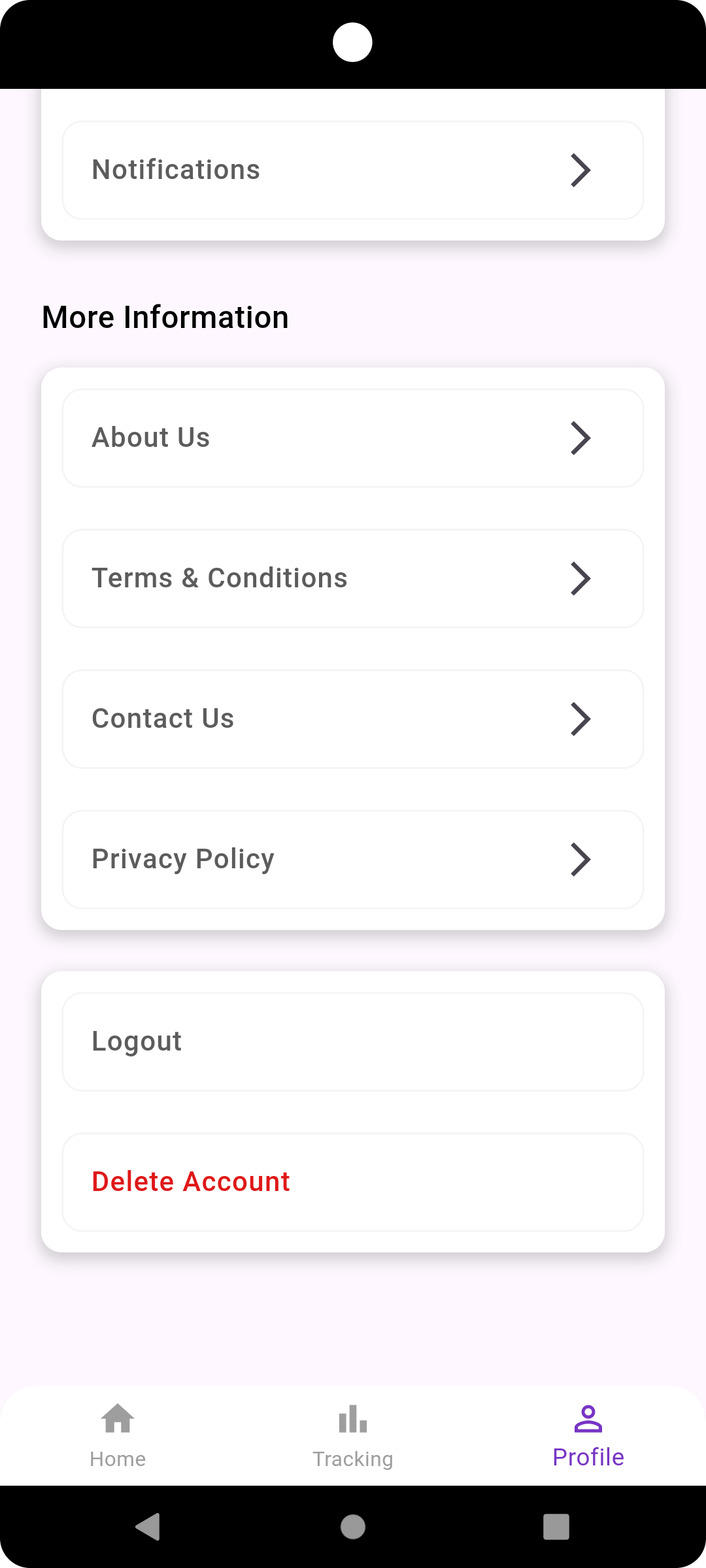The height and width of the screenshot is (1568, 706).
Task: Click the Contact Us chevron arrow
Action: click(x=580, y=719)
